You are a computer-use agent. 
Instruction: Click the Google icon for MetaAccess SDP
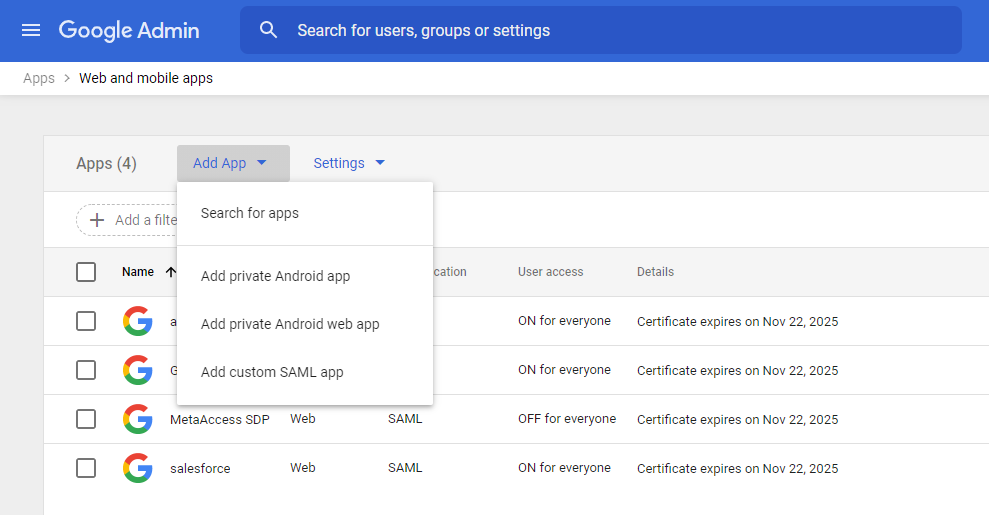tap(138, 419)
